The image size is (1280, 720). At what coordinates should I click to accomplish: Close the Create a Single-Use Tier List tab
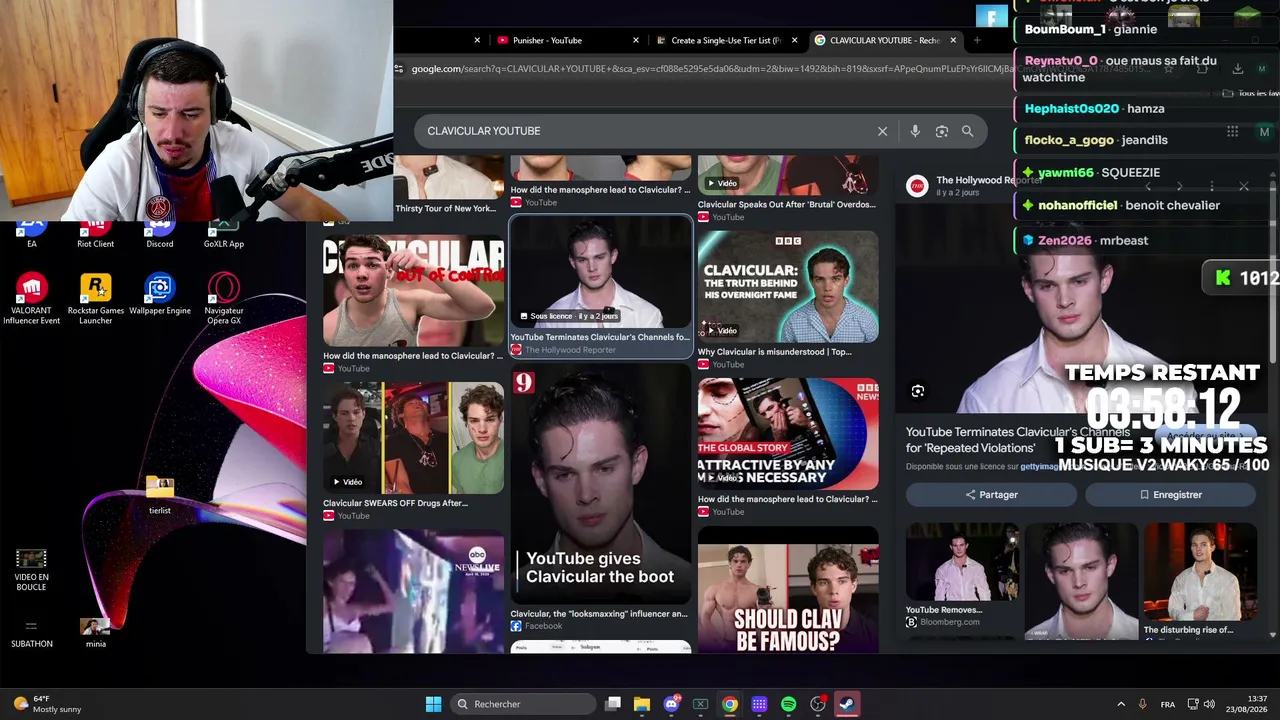795,40
